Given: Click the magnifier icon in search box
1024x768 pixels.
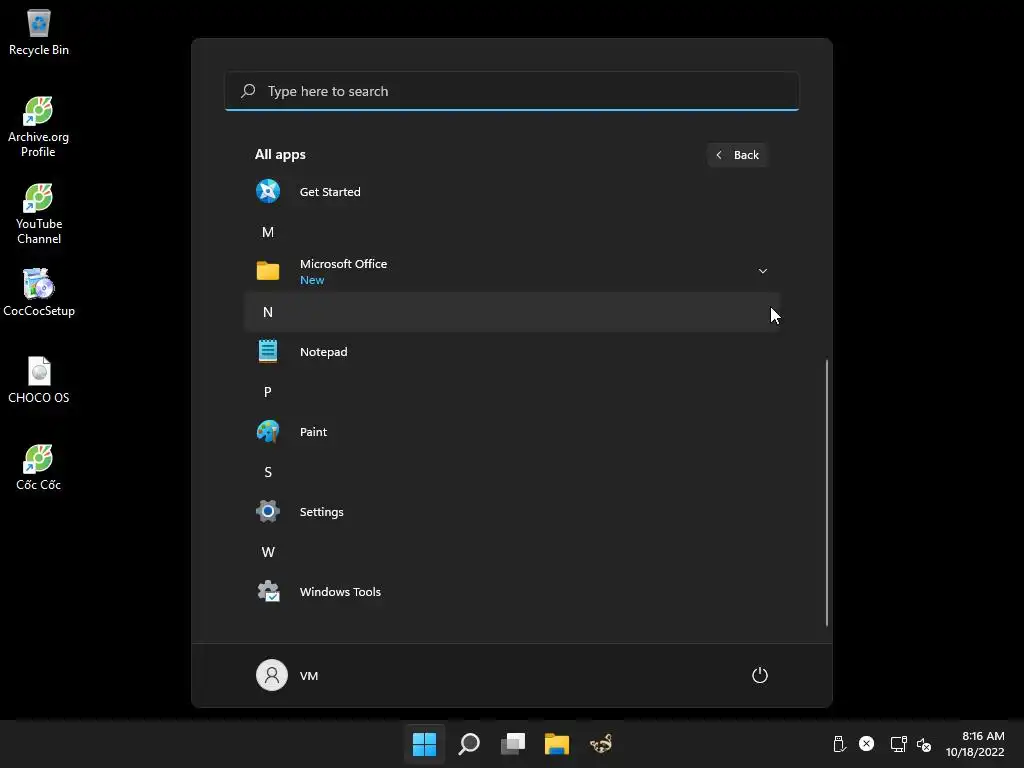Looking at the screenshot, I should click(x=248, y=91).
